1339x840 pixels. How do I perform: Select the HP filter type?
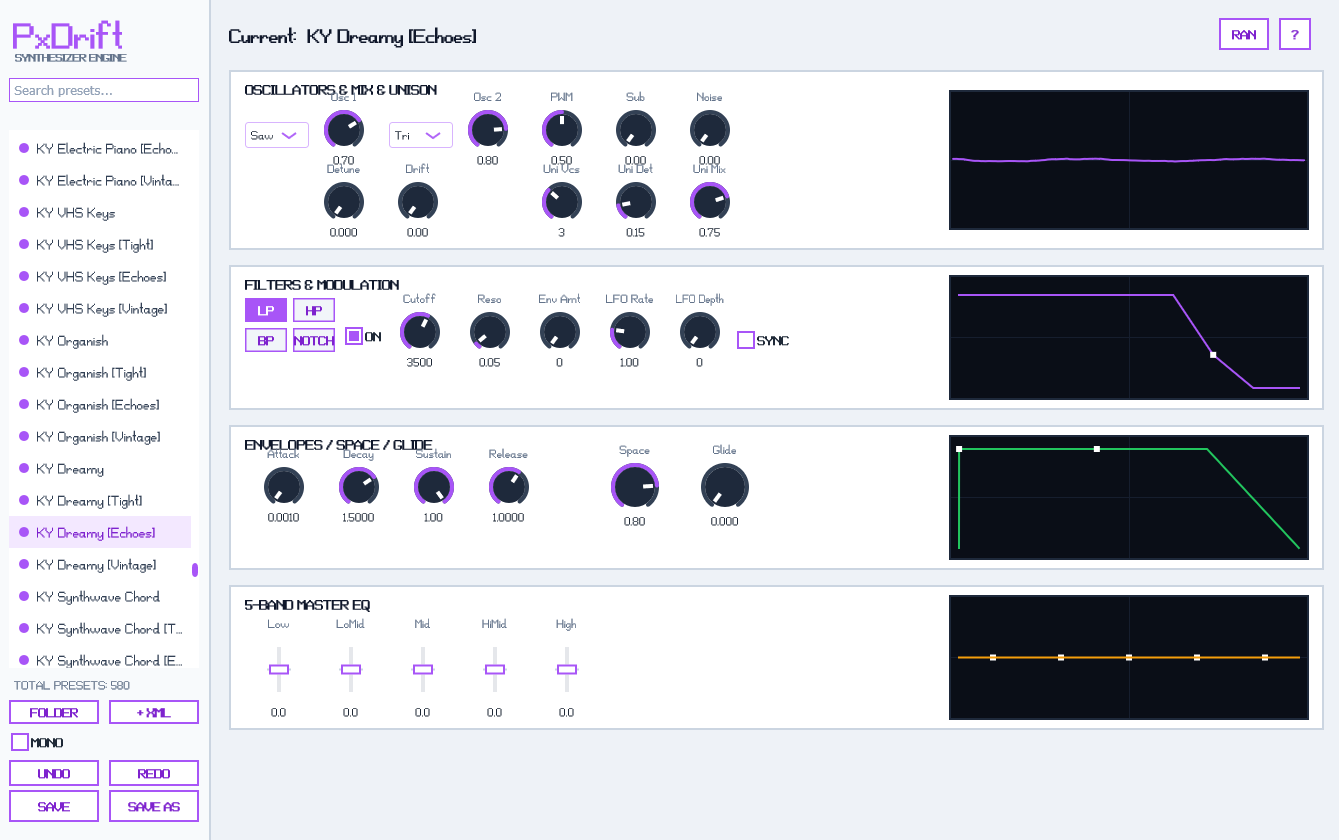(314, 310)
